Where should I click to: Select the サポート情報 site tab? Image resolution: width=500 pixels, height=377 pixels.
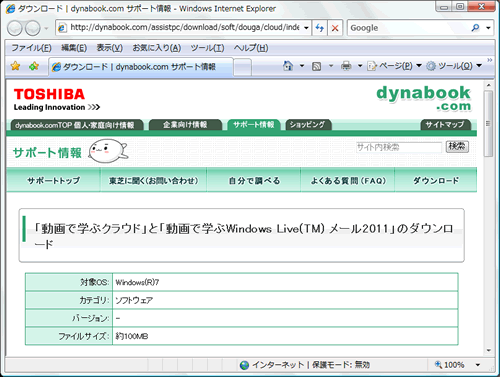(254, 125)
